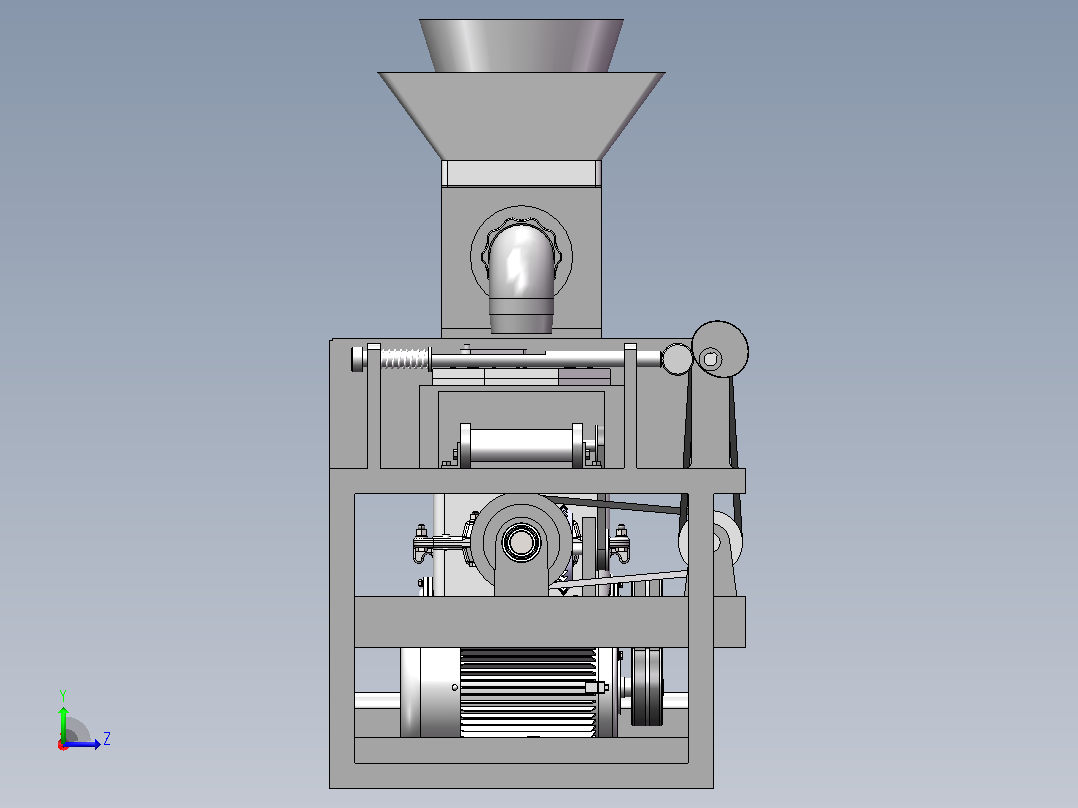Pick the shiny elbow pipe outlet
1078x808 pixels.
(x=520, y=279)
